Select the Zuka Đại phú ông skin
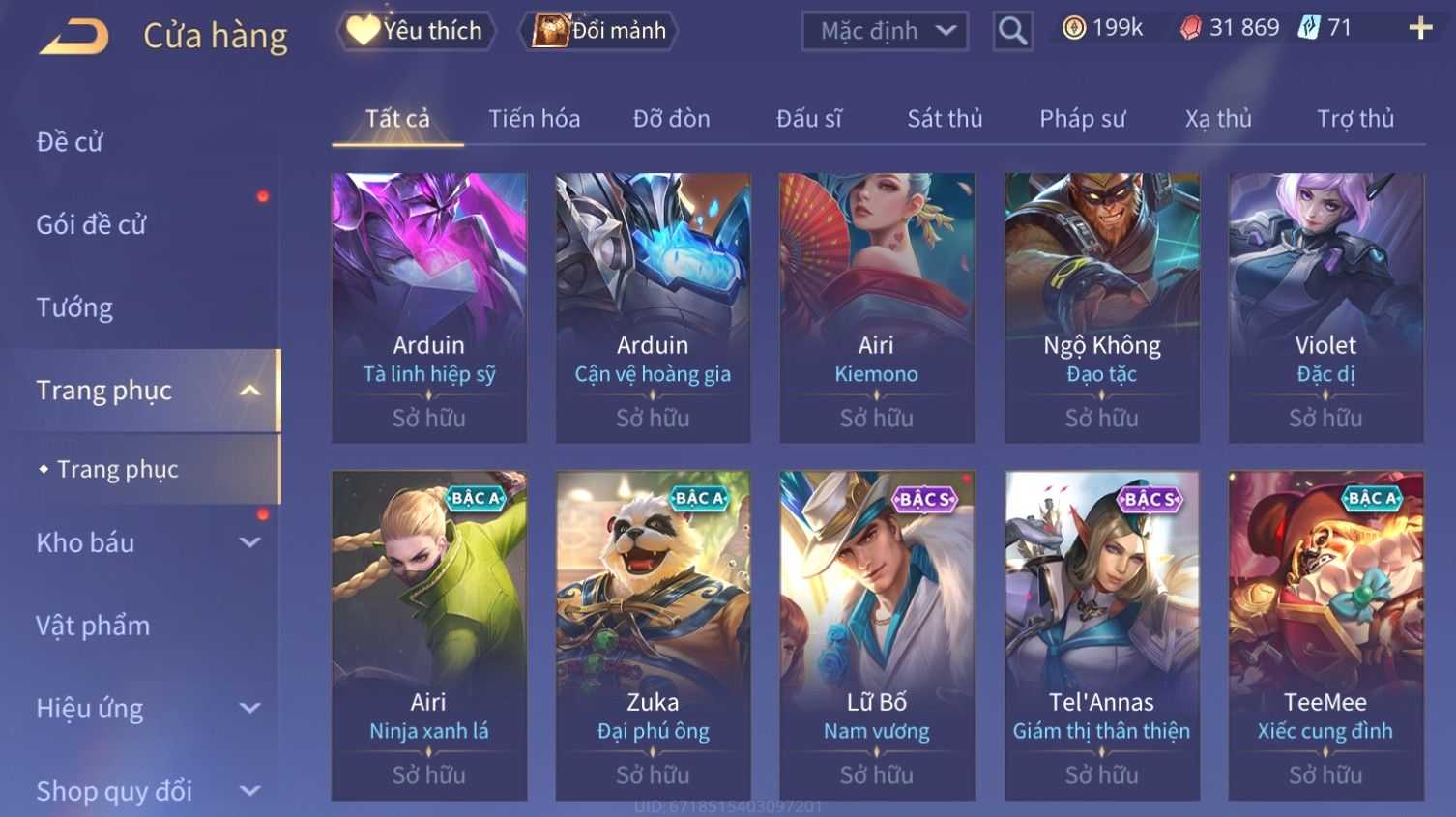Screen dimensions: 1456x817 (653, 635)
